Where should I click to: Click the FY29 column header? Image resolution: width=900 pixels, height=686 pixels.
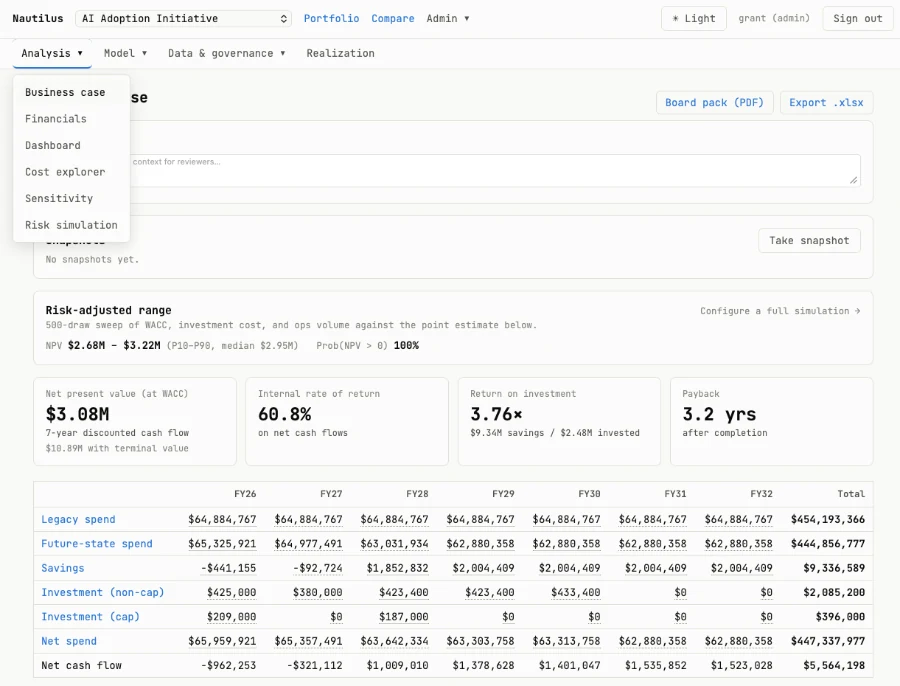[503, 494]
